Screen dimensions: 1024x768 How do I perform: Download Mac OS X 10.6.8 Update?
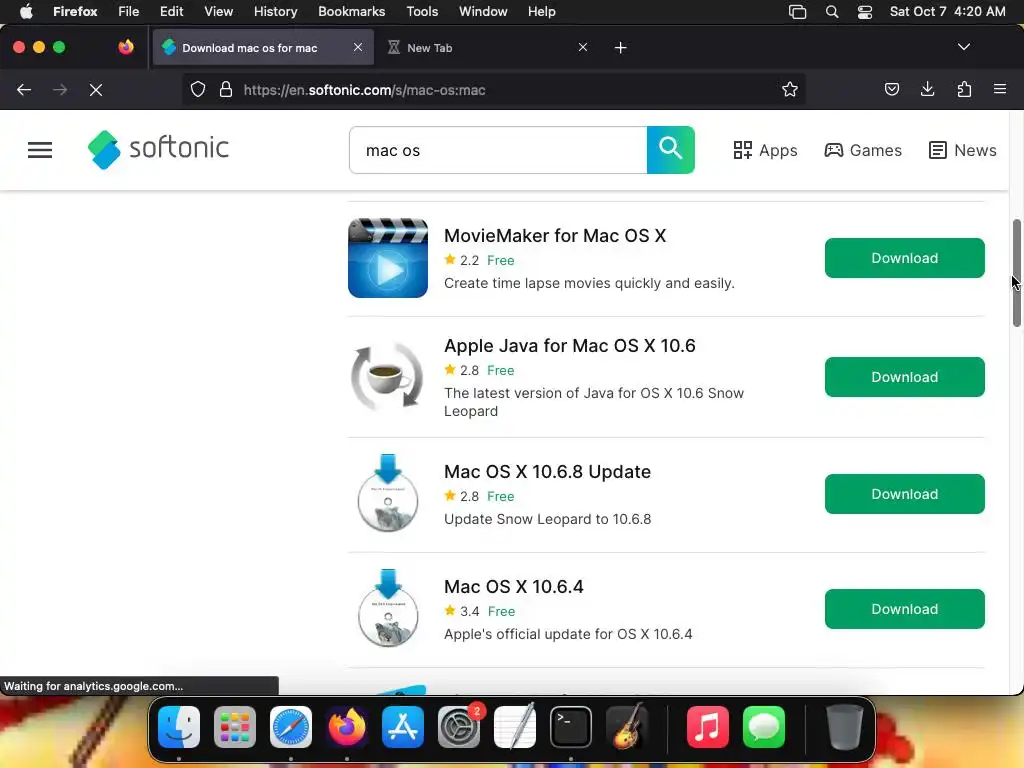tap(904, 494)
